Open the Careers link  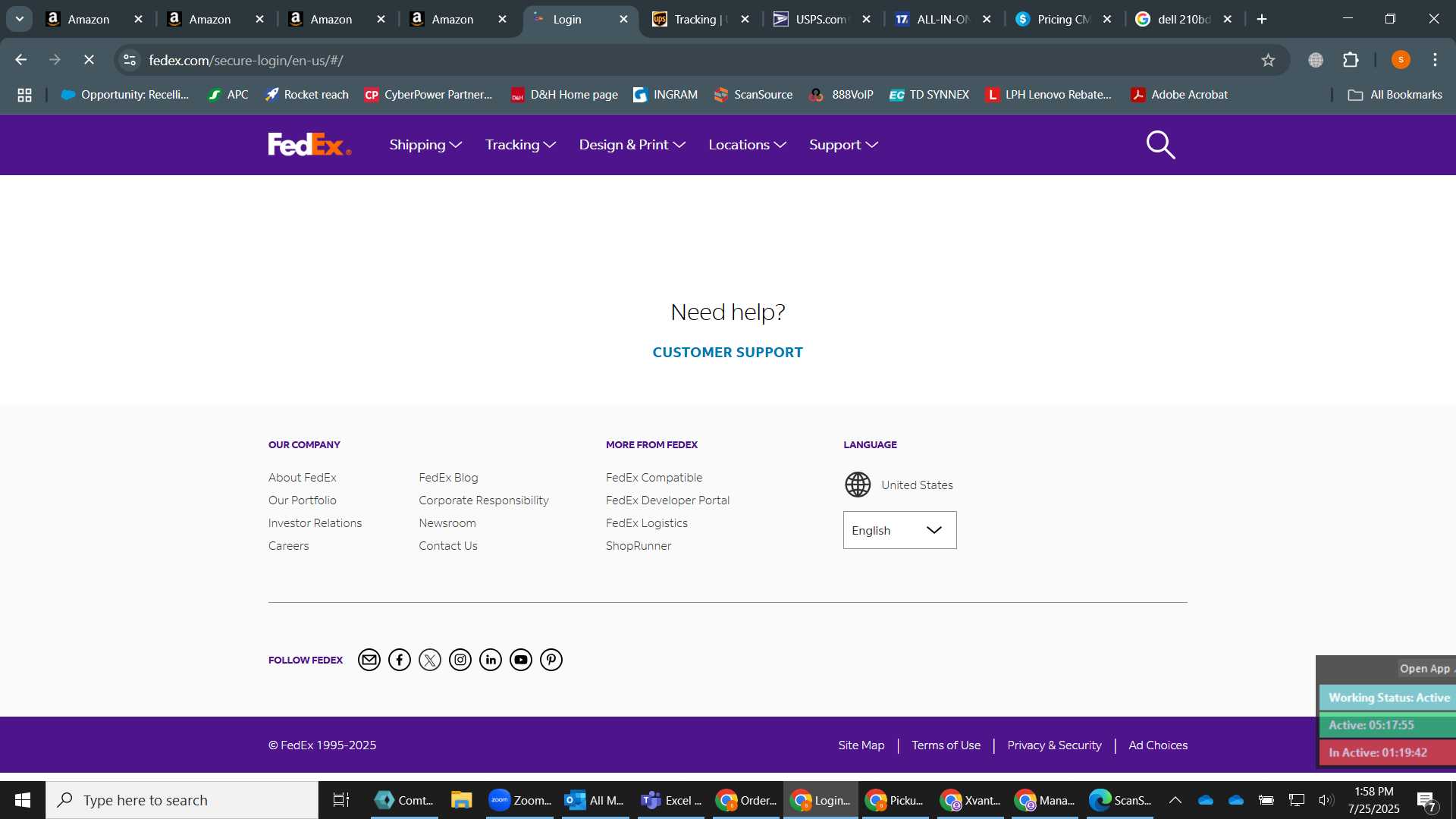tap(288, 546)
